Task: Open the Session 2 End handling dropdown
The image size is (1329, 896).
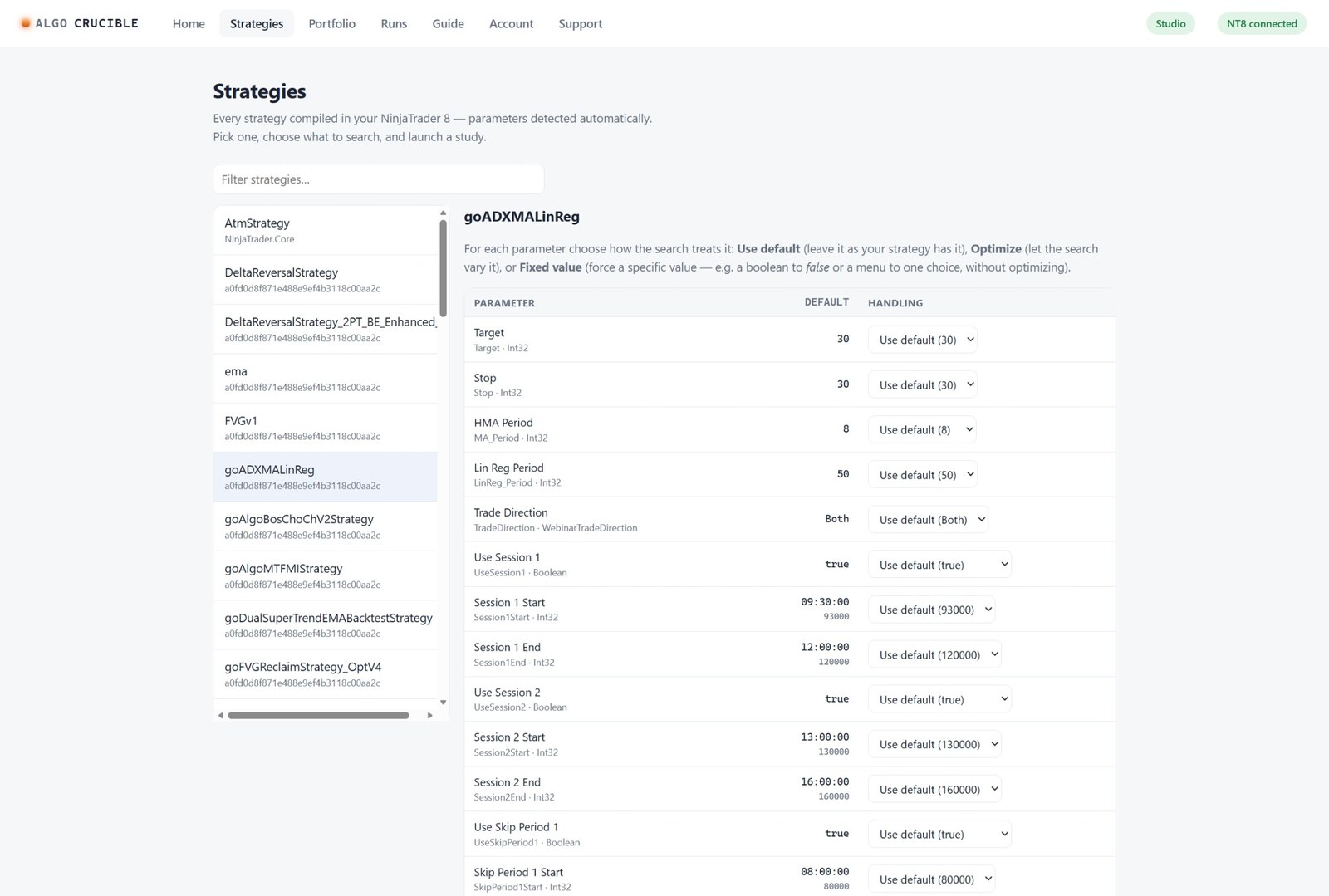Action: [x=934, y=789]
